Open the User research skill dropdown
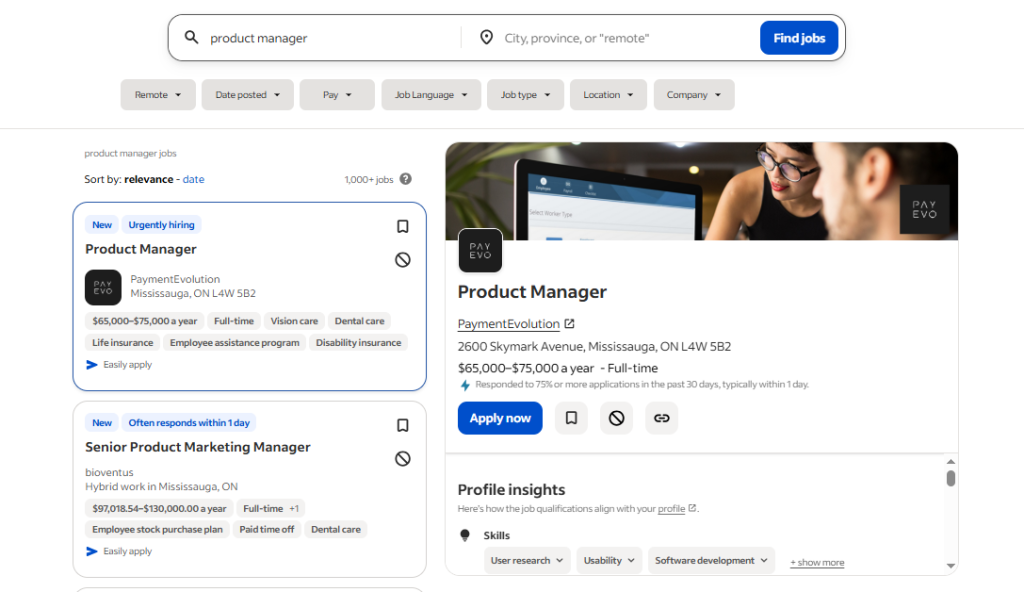 click(x=527, y=560)
